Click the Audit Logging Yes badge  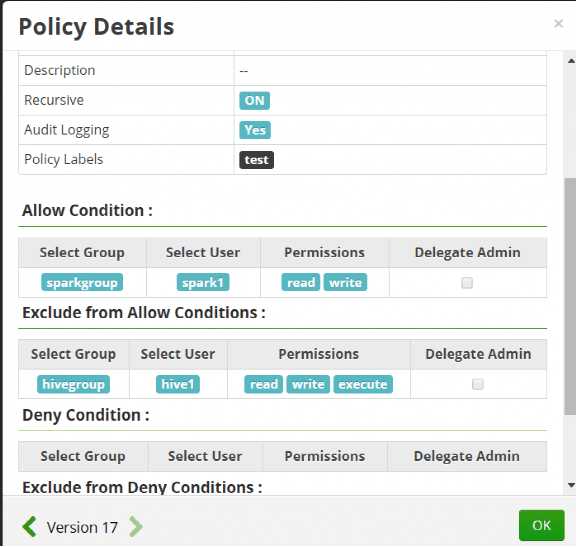(255, 130)
